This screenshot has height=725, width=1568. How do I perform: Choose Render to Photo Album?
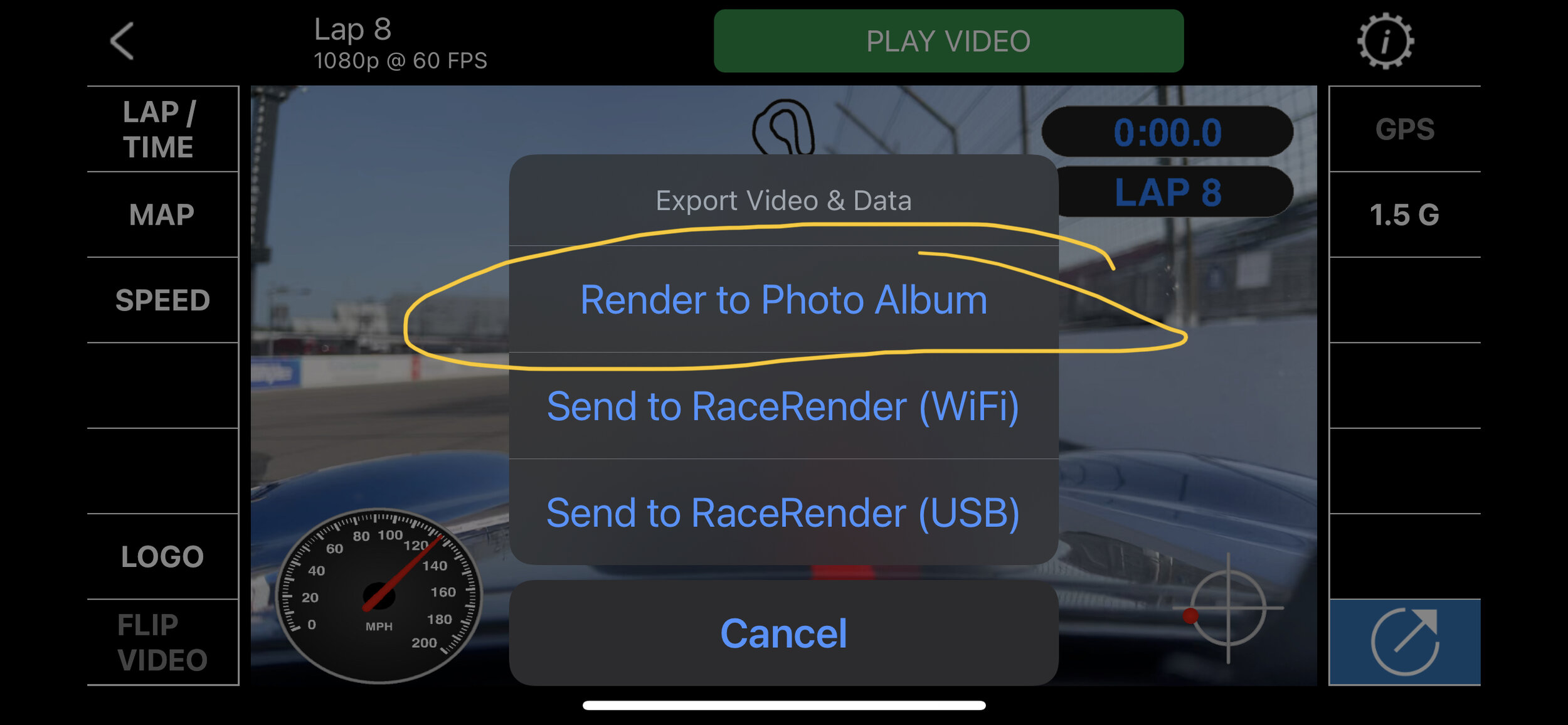783,299
